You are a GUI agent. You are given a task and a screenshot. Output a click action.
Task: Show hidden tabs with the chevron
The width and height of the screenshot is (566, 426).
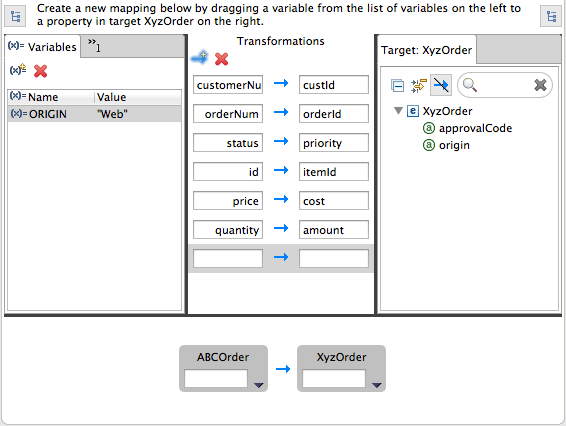pyautogui.click(x=95, y=45)
